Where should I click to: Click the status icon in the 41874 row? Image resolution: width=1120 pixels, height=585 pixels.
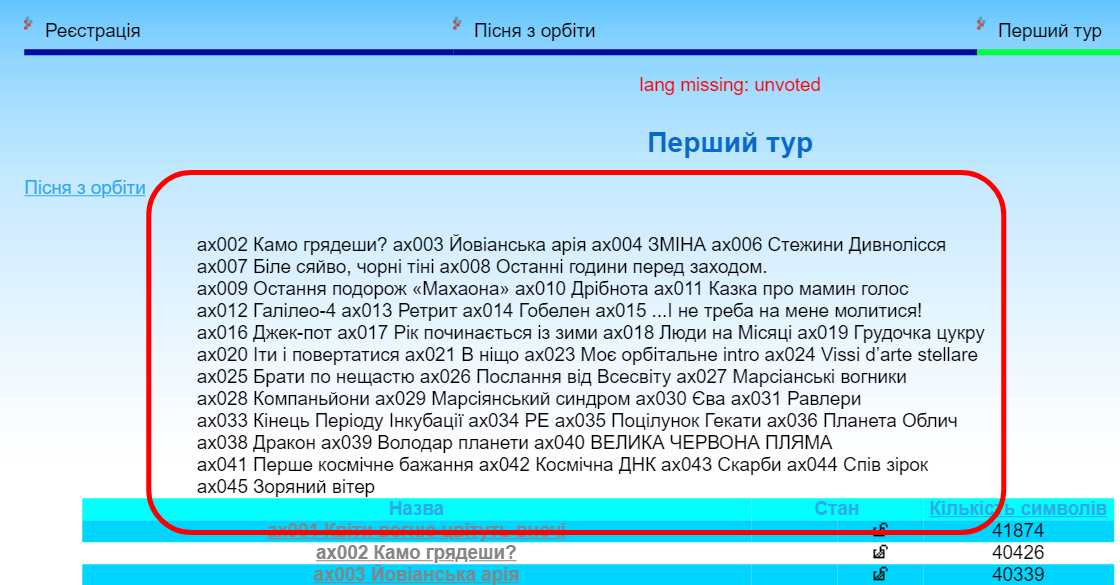click(x=879, y=532)
